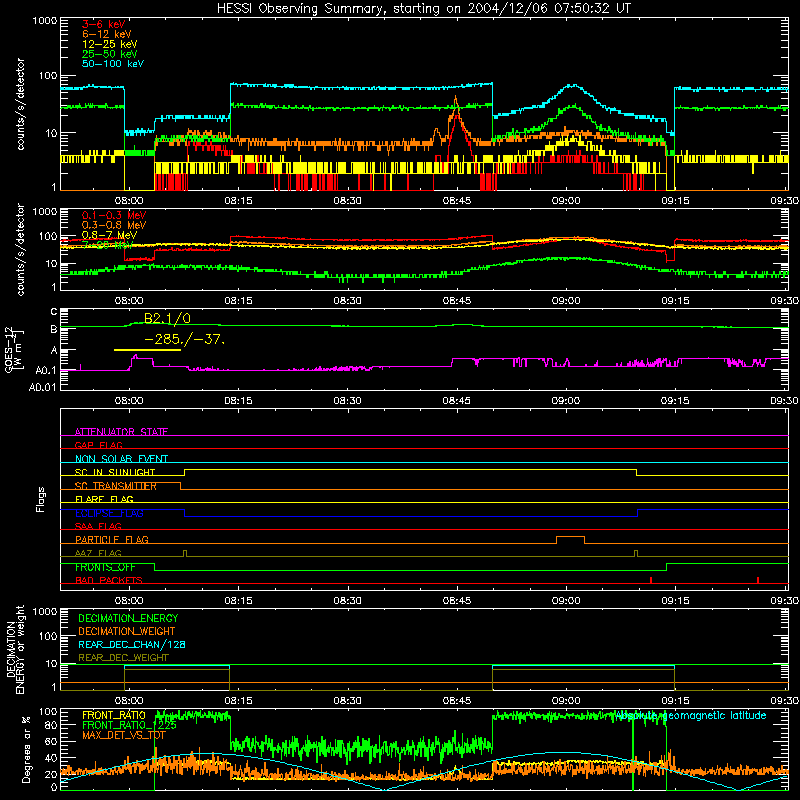Image resolution: width=800 pixels, height=800 pixels.
Task: Select the ECLIPSE_FLAG label
Action: 109,513
